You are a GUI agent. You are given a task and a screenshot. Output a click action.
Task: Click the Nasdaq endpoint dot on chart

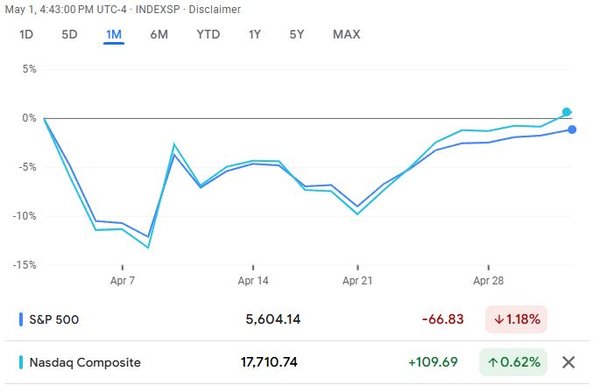coord(567,112)
